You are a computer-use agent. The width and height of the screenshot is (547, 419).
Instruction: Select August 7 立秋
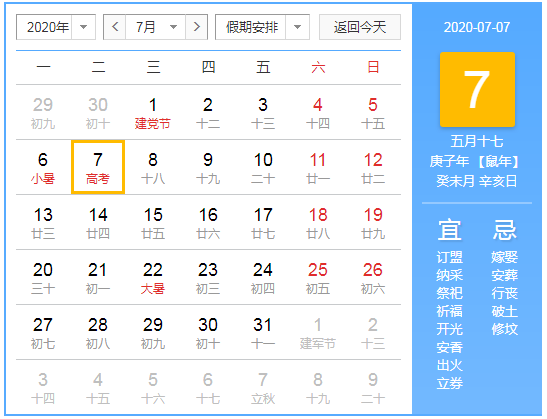tap(263, 388)
